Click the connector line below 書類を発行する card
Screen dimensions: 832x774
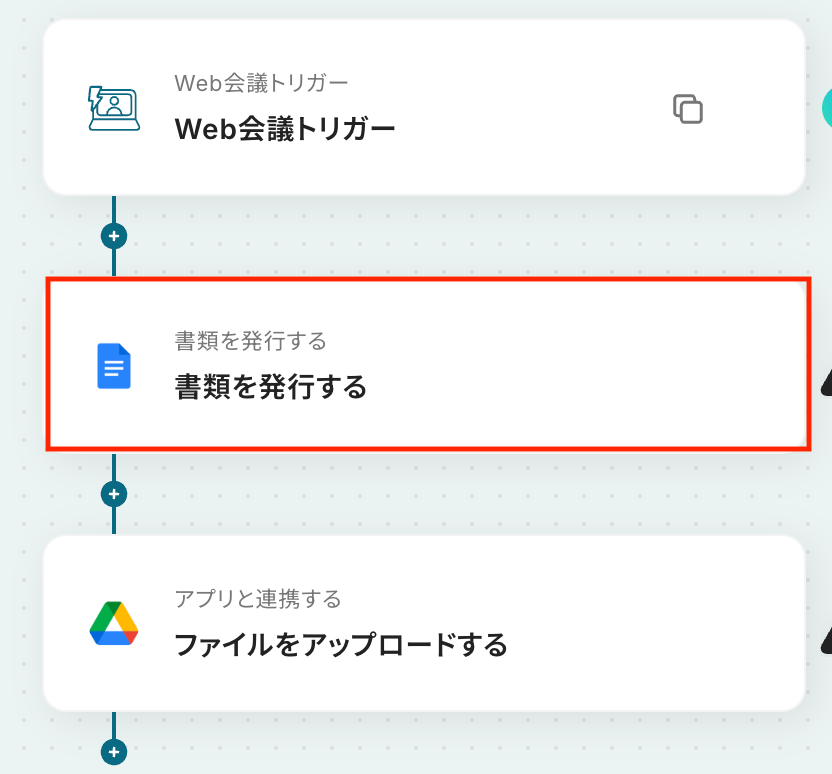point(114,467)
